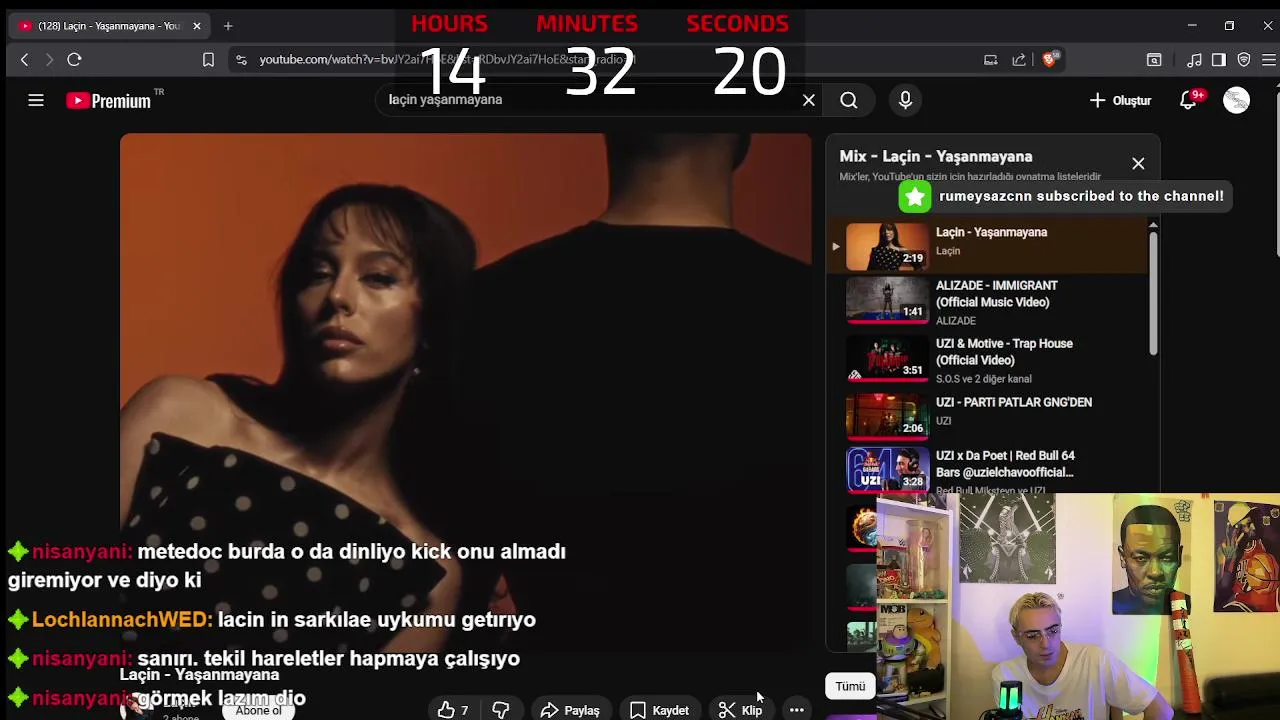
Task: Open site settings icon beside URL
Action: [241, 60]
